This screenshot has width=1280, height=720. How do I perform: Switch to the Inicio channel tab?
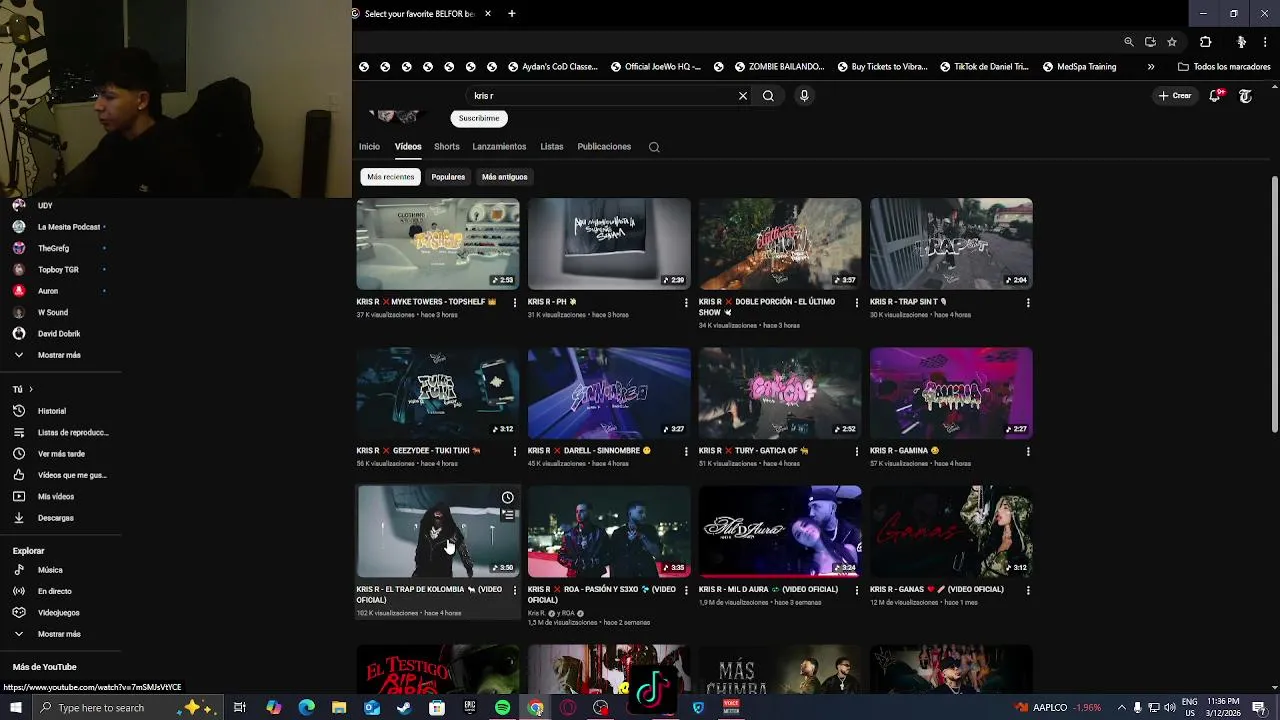(x=369, y=147)
